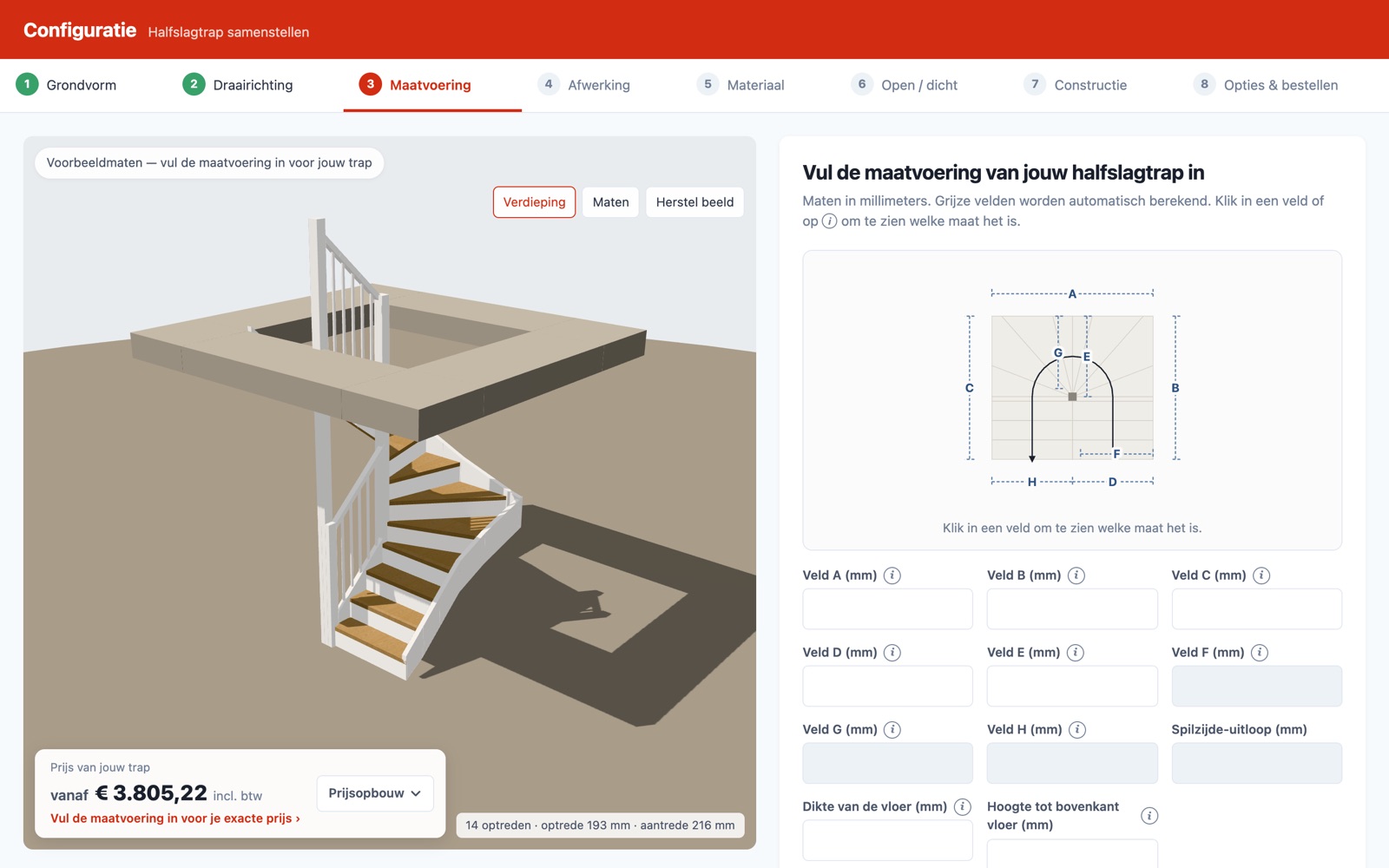Click the Veld F info icon
This screenshot has width=1389, height=868.
point(1260,653)
